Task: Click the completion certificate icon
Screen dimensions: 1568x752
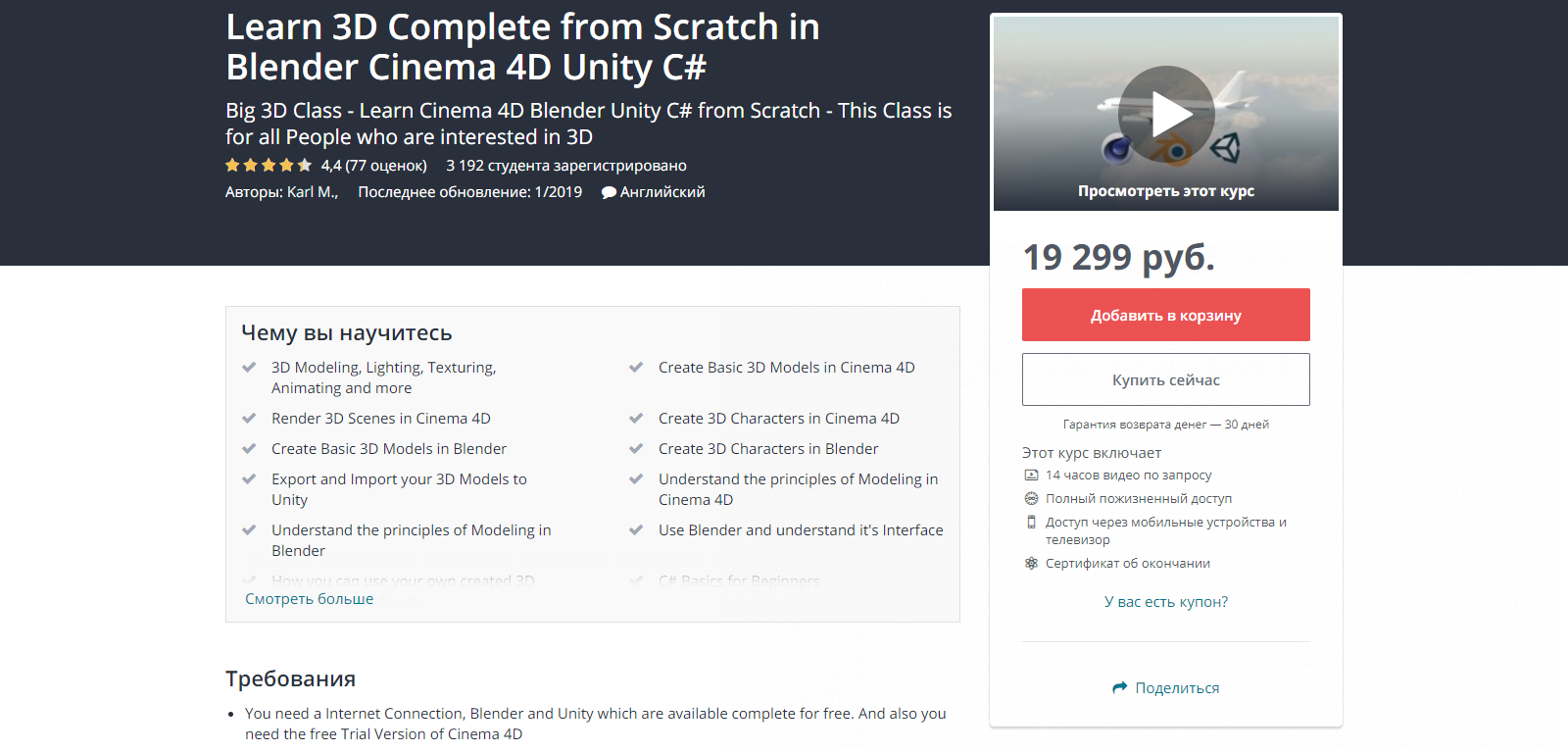Action: point(1031,564)
